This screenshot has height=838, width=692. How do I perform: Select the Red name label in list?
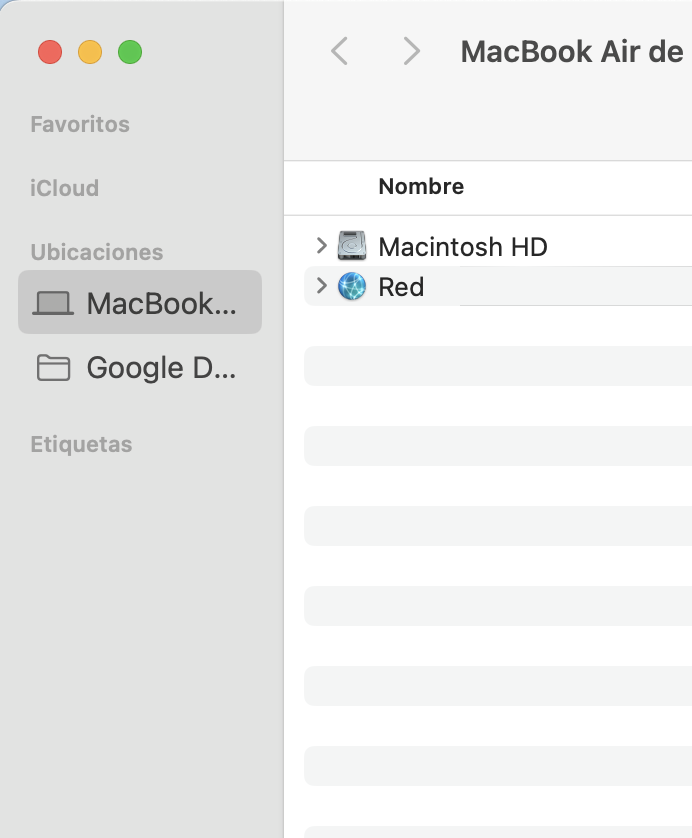(x=401, y=287)
